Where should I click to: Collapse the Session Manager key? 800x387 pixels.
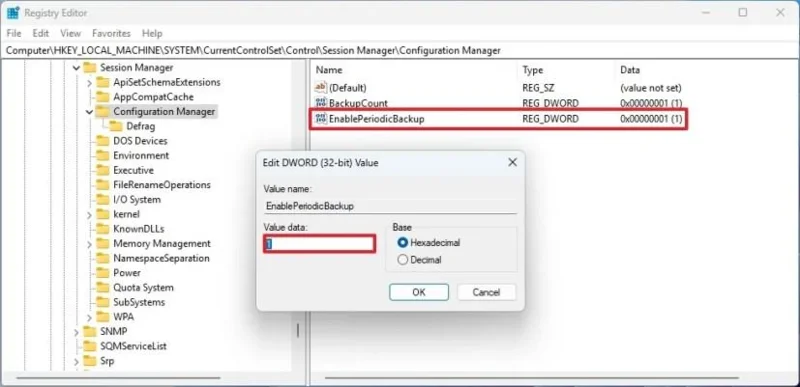tap(76, 68)
